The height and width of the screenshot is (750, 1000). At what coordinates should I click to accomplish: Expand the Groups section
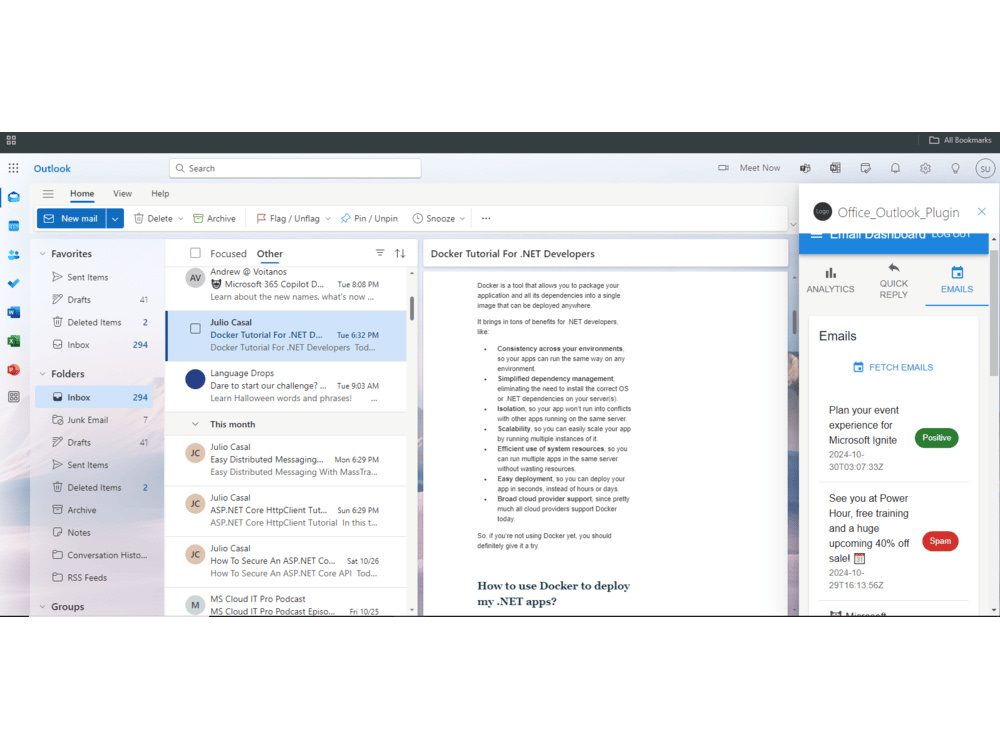coord(43,607)
